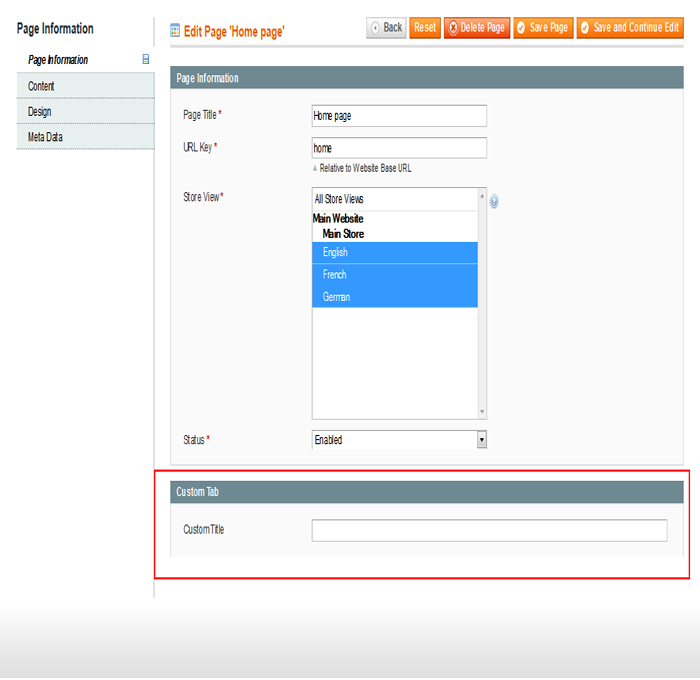This screenshot has width=700, height=680.
Task: Click the Store View help tooltip icon
Action: pyautogui.click(x=494, y=201)
